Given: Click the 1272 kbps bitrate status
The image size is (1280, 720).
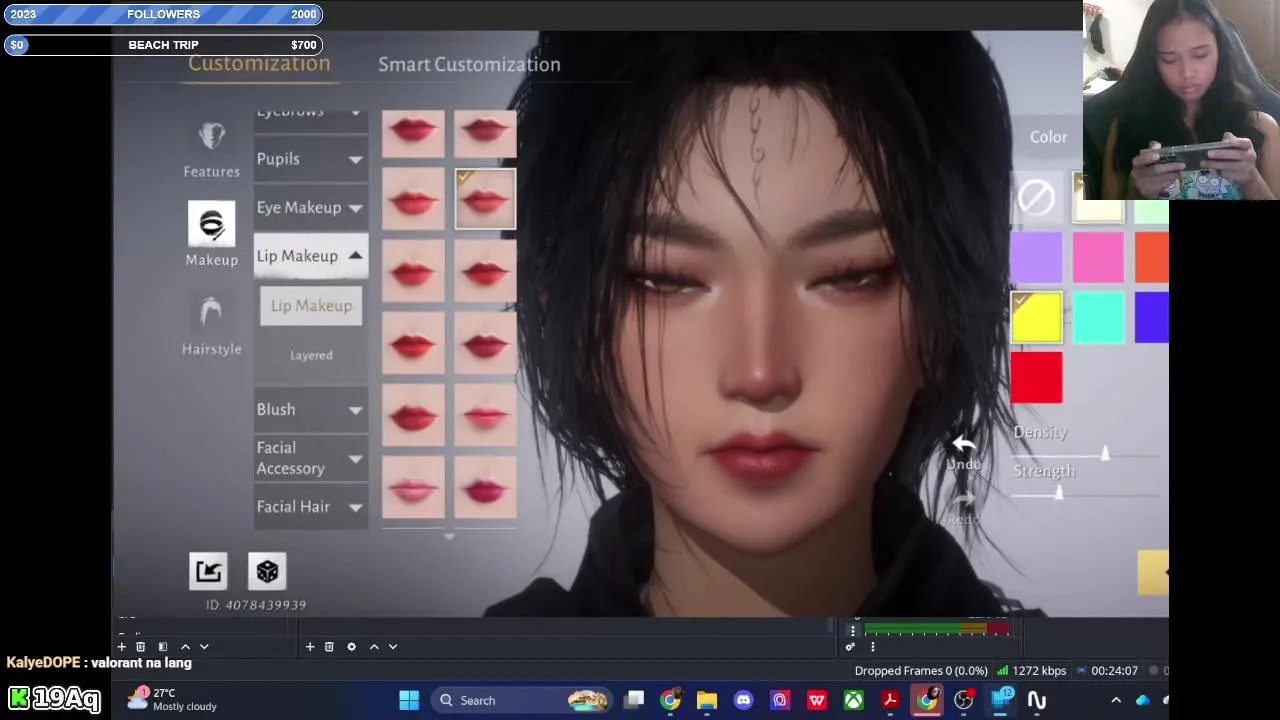Looking at the screenshot, I should [1031, 671].
